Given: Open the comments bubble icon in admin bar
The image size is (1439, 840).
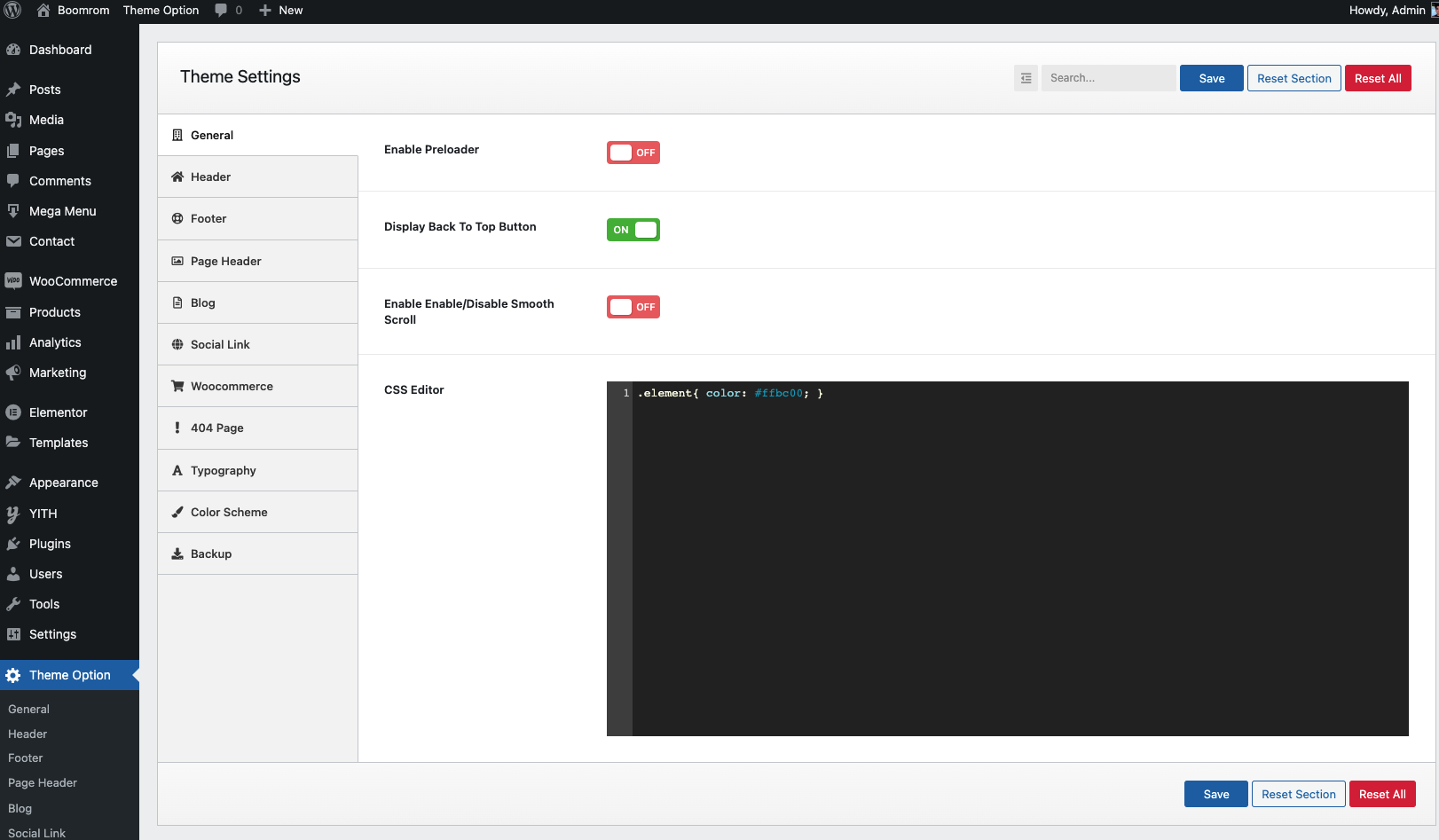Looking at the screenshot, I should coord(221,11).
